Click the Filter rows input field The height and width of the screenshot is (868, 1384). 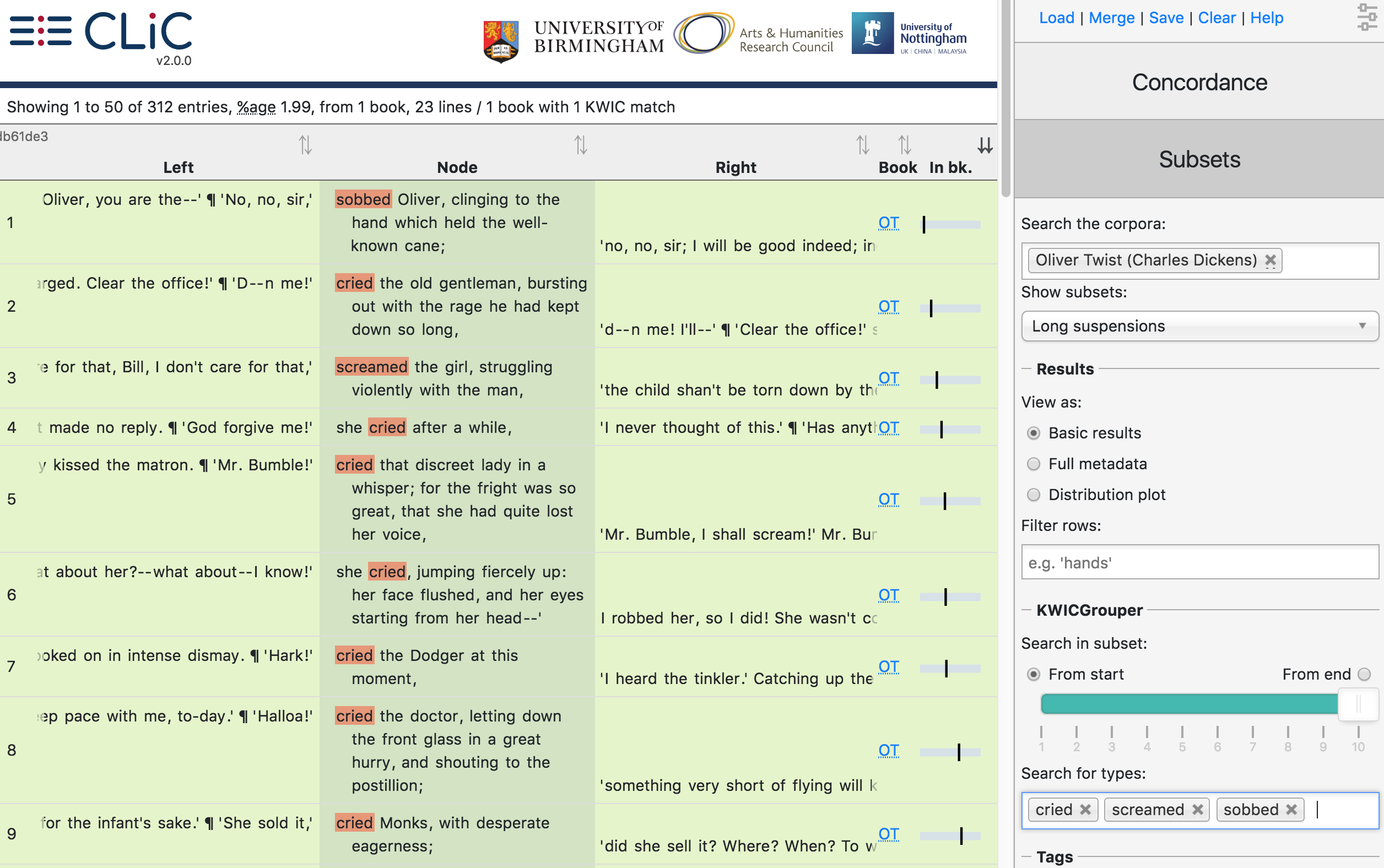pos(1199,562)
